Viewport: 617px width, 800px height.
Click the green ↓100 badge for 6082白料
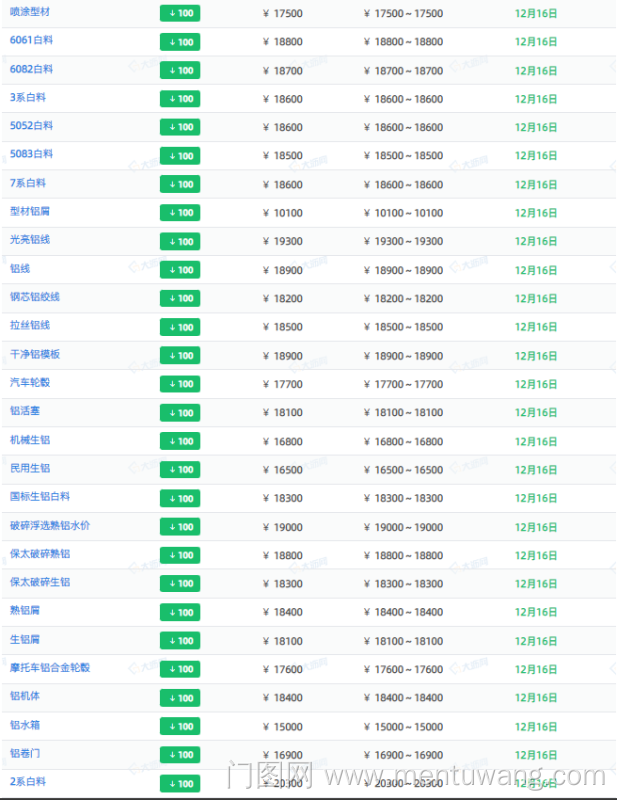[x=180, y=70]
